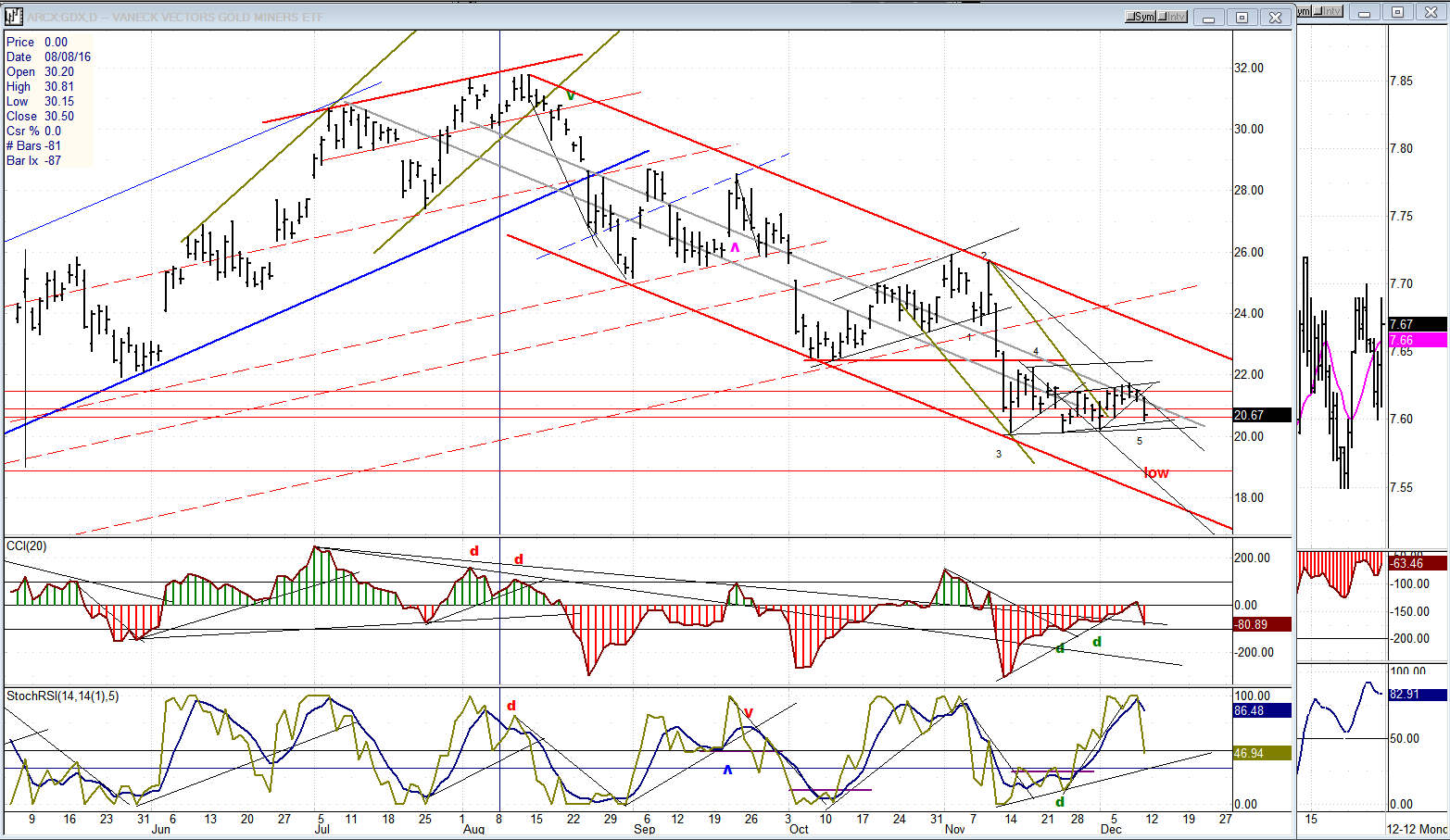
Task: Click the -80.89 CCI value tag
Action: click(1262, 625)
